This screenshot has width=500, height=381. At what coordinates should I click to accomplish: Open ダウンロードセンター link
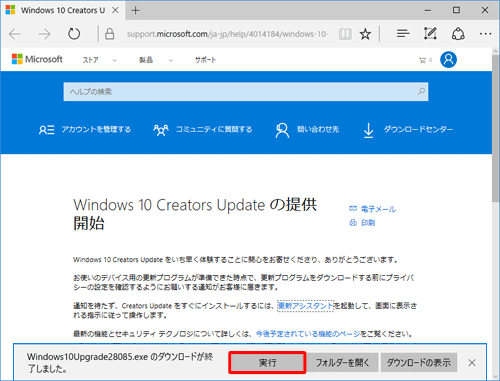(418, 129)
